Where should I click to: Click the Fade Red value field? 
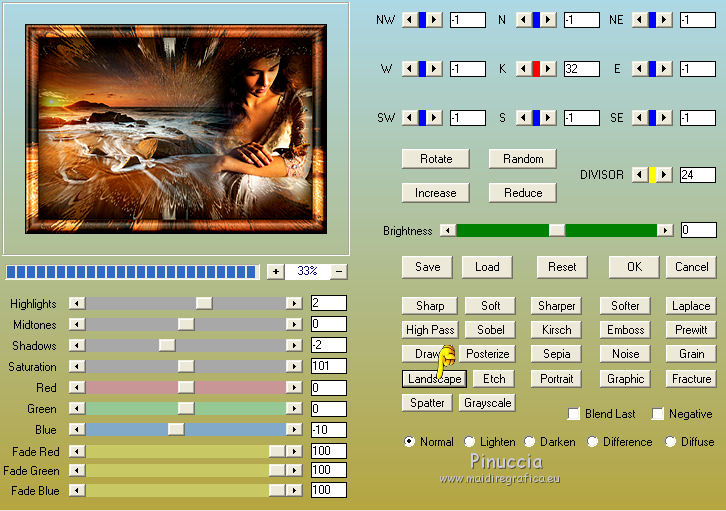(x=329, y=451)
